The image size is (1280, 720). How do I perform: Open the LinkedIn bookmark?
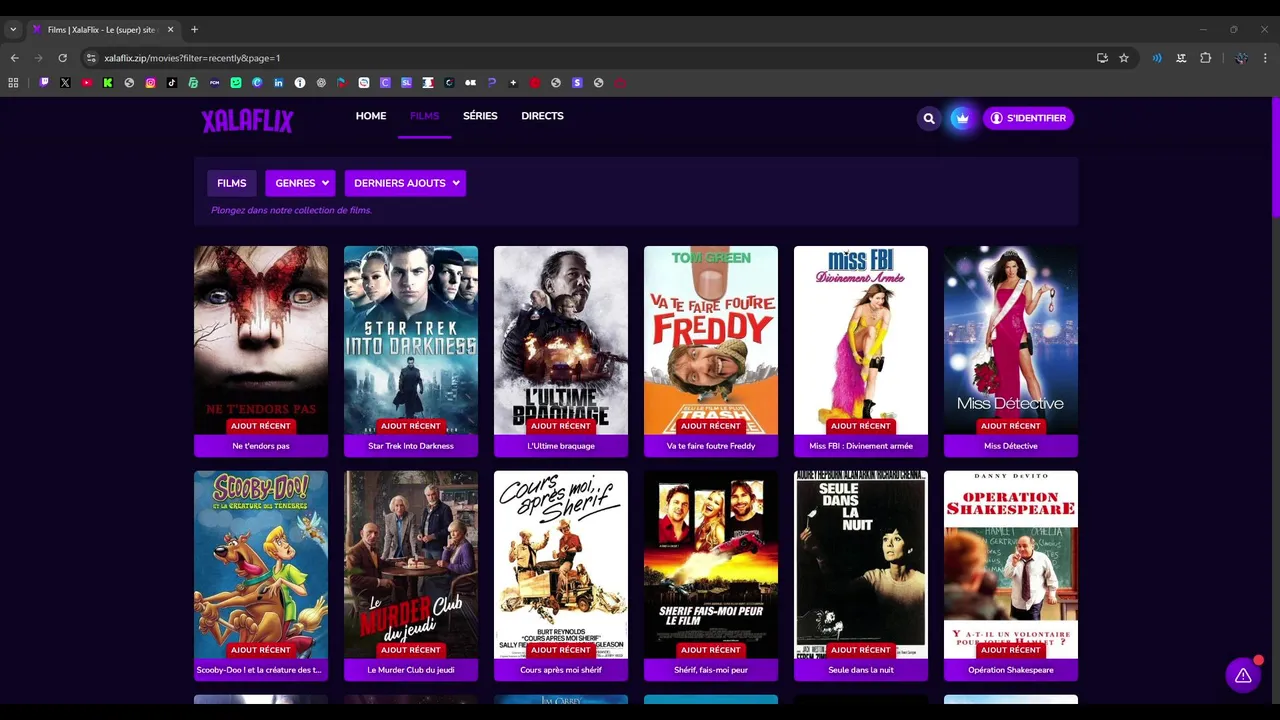coord(278,83)
